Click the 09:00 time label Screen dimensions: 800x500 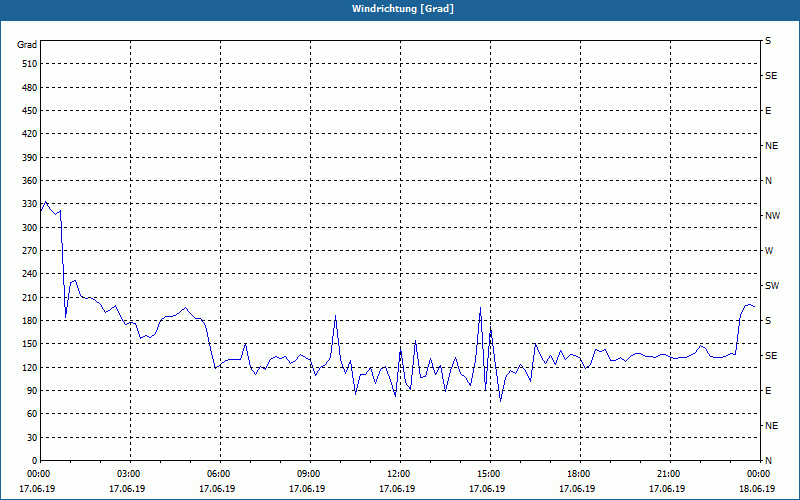pos(310,473)
